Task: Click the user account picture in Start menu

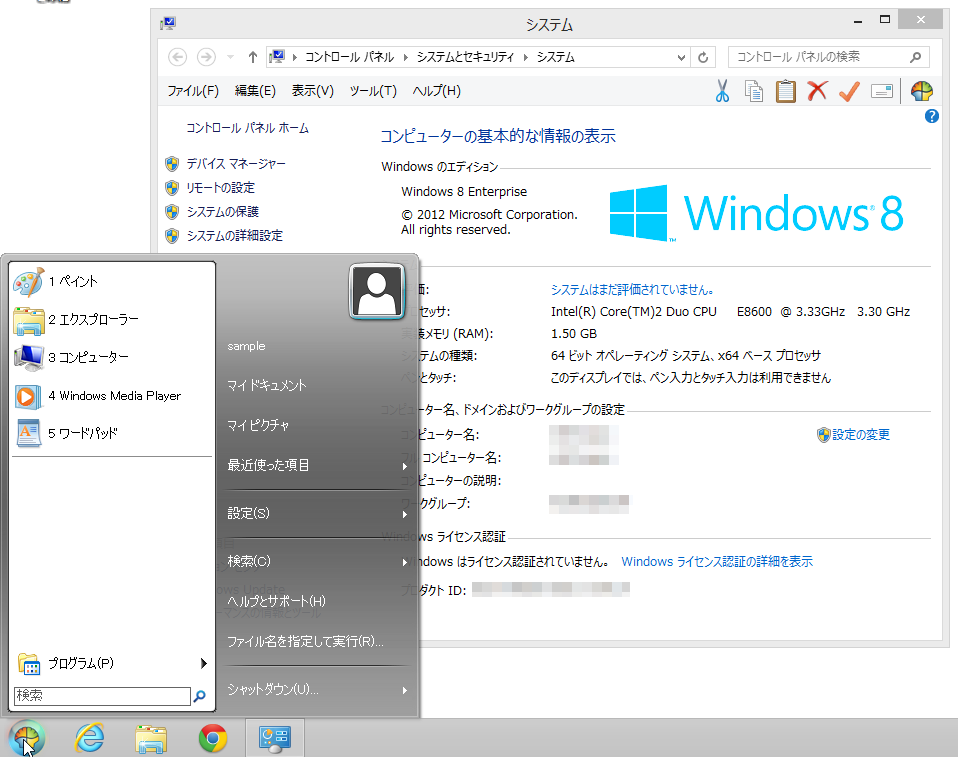Action: pos(376,291)
